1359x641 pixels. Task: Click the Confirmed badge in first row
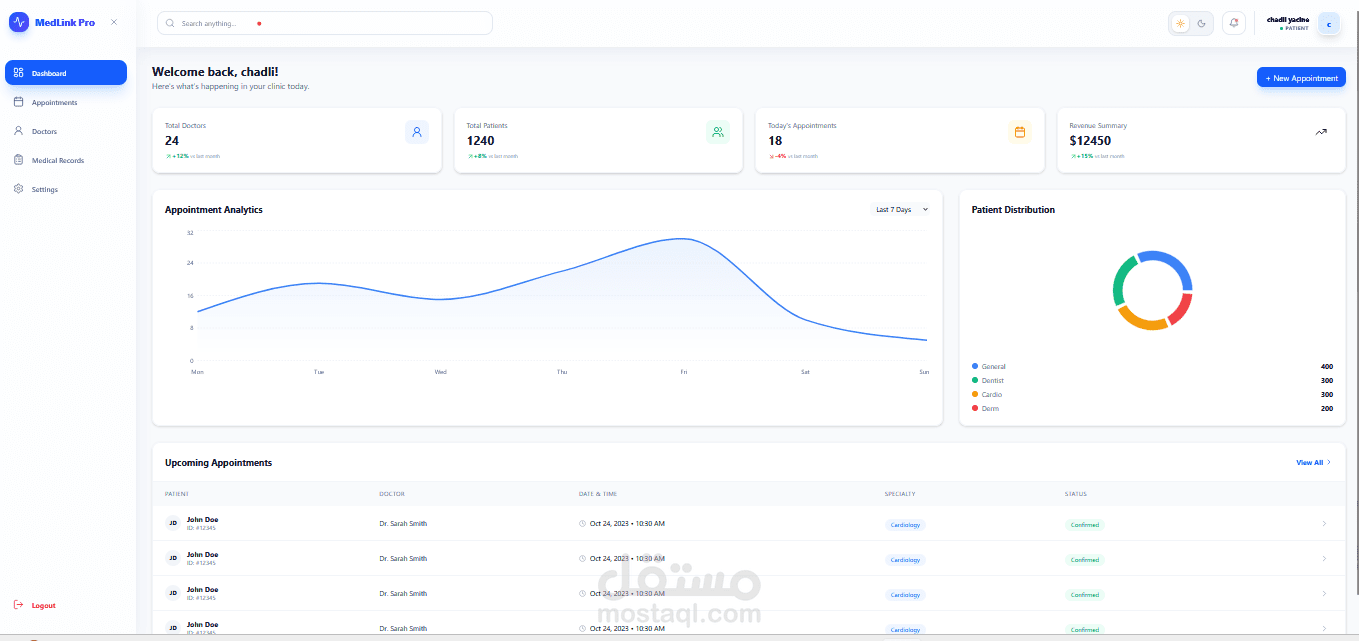tap(1085, 525)
